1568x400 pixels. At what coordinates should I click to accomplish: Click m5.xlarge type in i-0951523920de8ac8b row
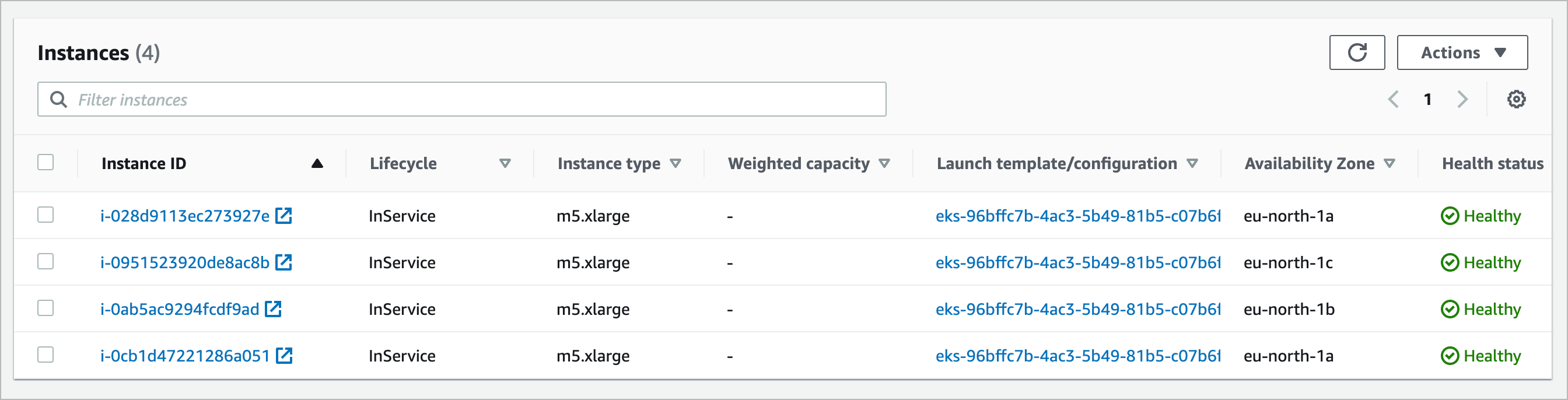pyautogui.click(x=593, y=263)
